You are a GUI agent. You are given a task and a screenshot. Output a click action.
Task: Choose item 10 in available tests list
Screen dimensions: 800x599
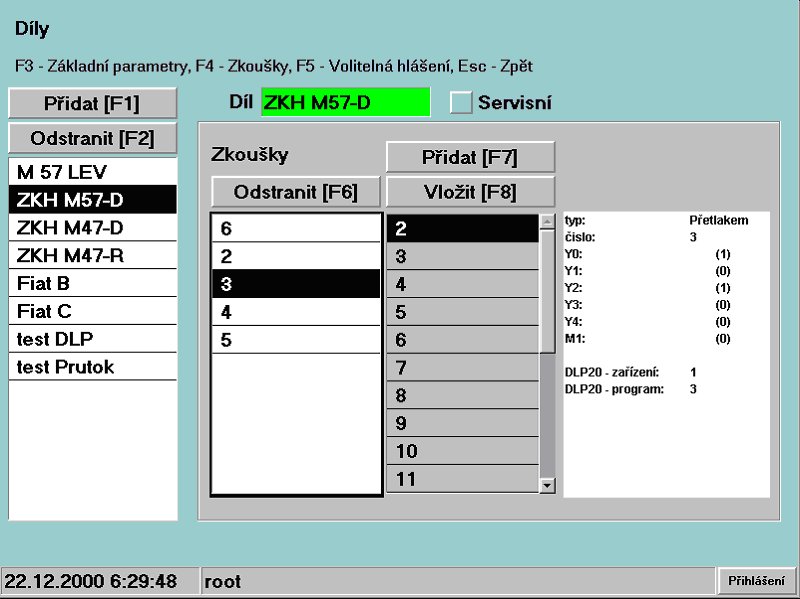pyautogui.click(x=462, y=452)
